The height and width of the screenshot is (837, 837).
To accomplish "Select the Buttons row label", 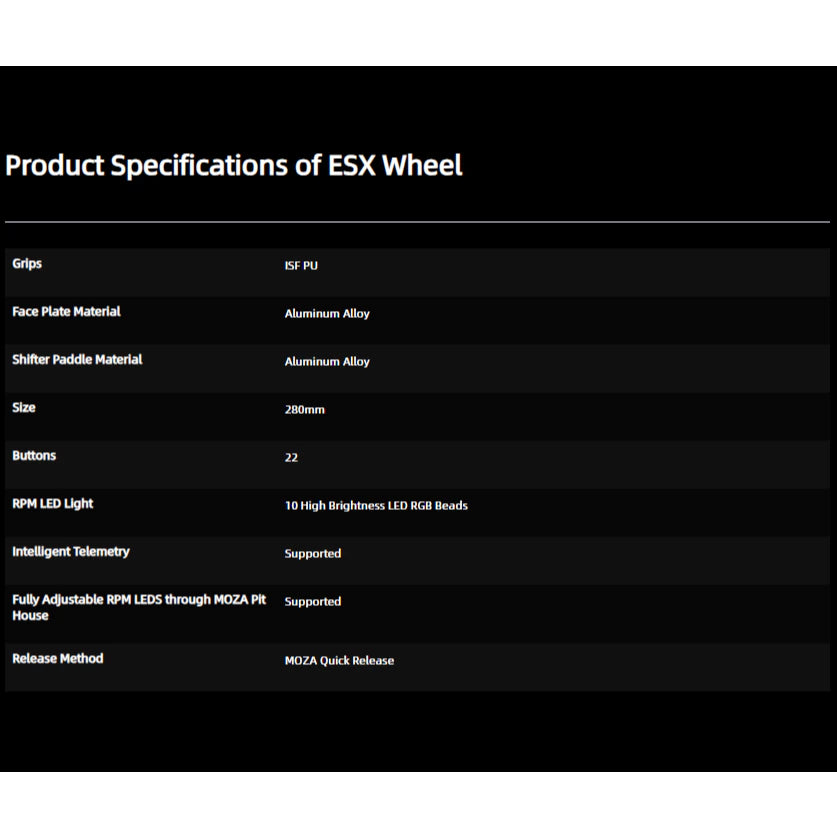I will tap(34, 456).
